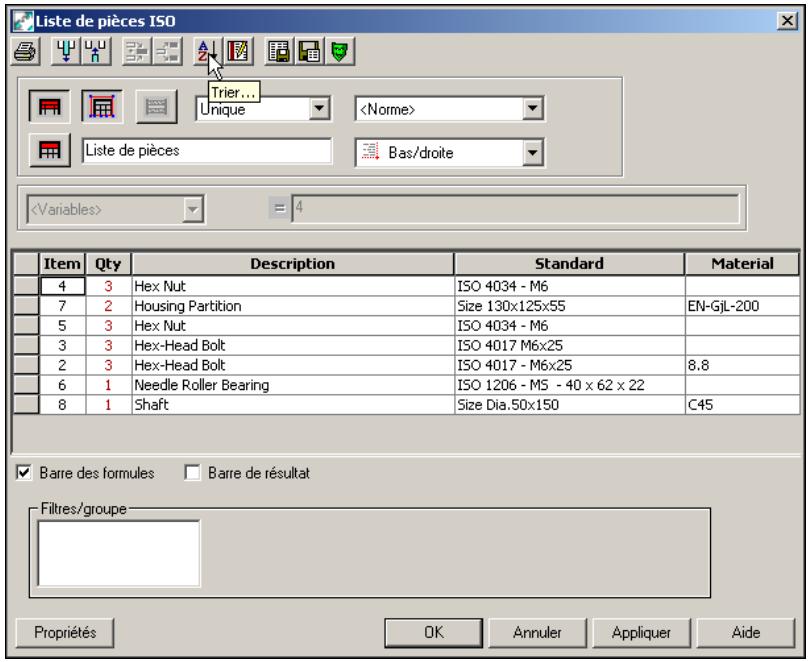Click the Propriétés button
This screenshot has height=662, width=810.
click(x=65, y=633)
